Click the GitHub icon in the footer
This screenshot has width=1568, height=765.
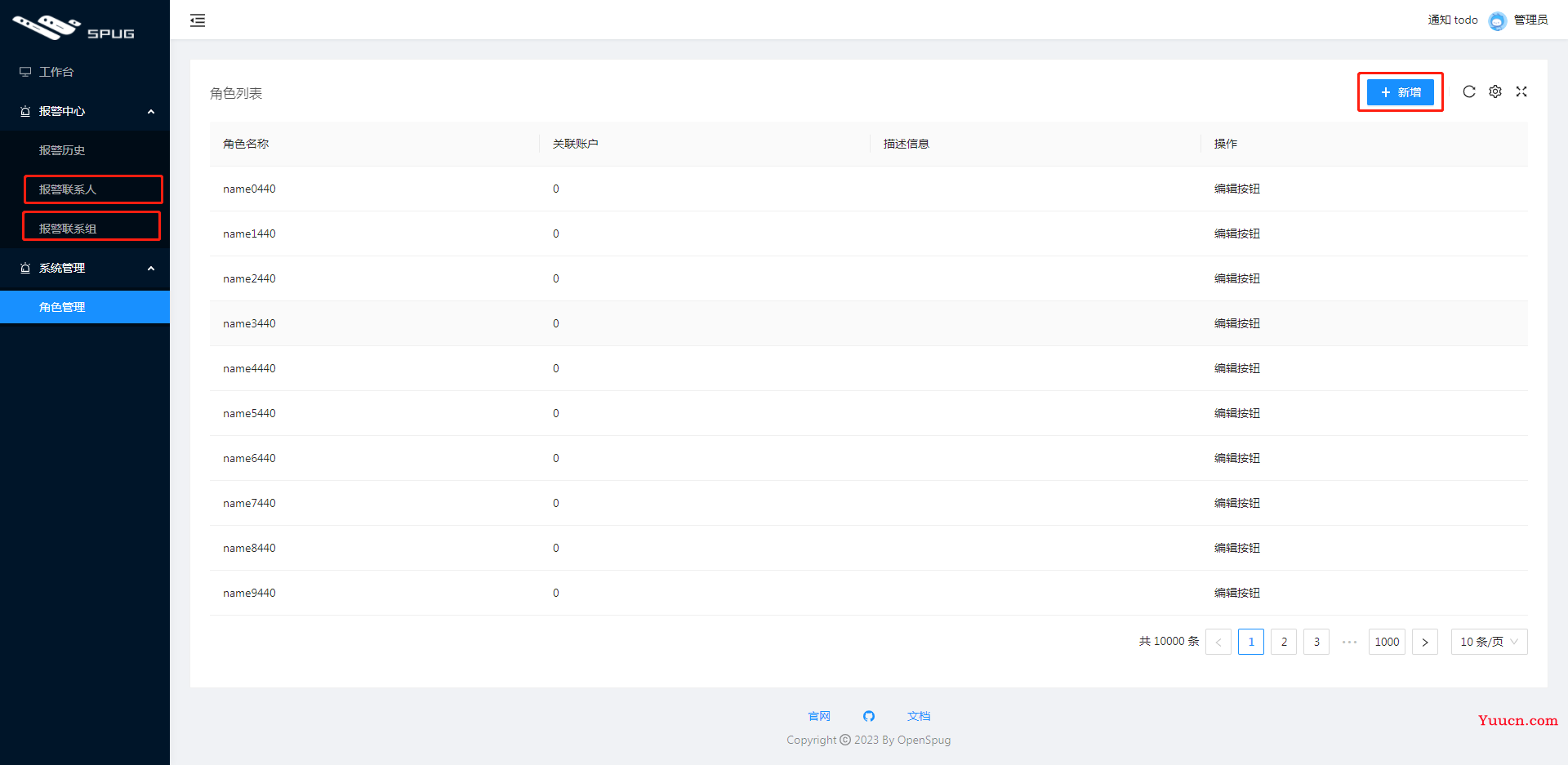868,716
